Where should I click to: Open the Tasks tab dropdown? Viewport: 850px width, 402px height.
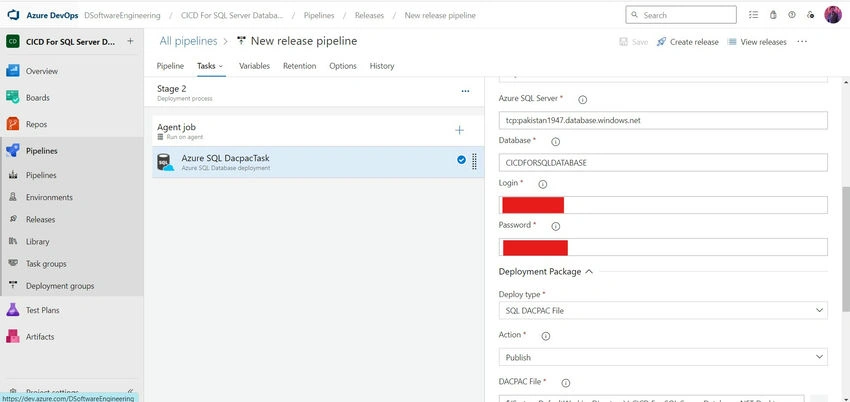pyautogui.click(x=210, y=66)
